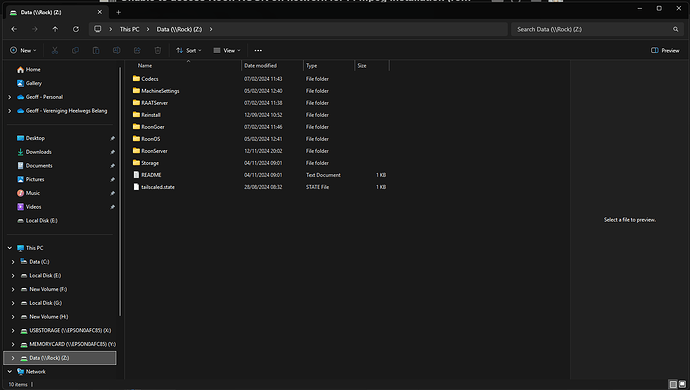This screenshot has height=390, width=690.
Task: Select the MachineSettings folder
Action: click(x=160, y=91)
